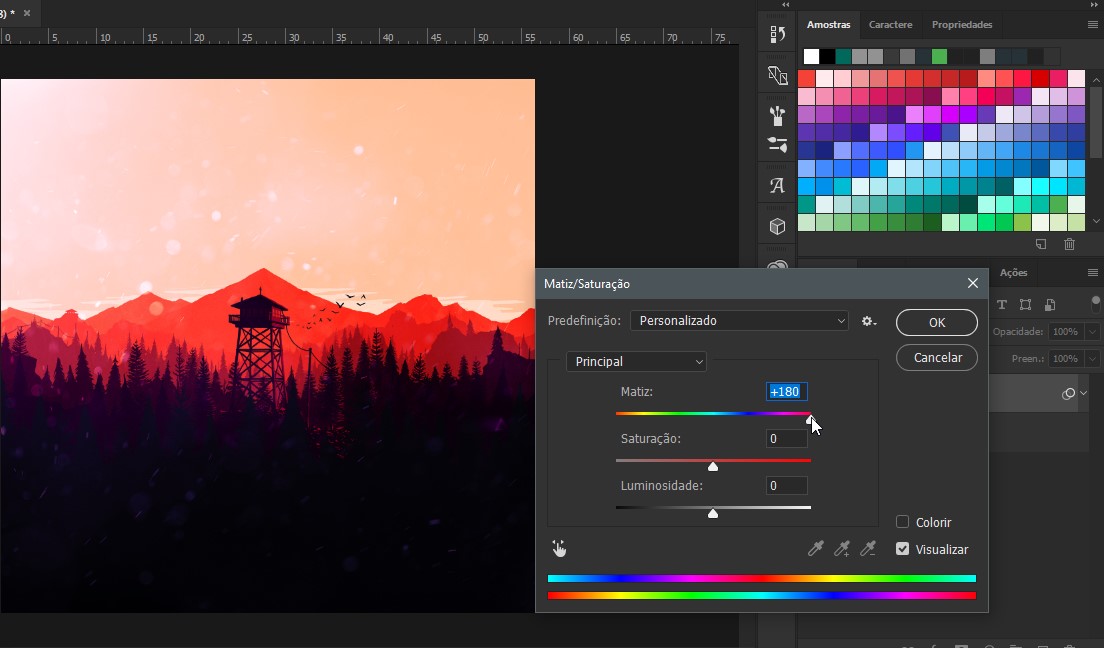Select the on-image adjustment hand tool
This screenshot has width=1104, height=648.
[559, 549]
